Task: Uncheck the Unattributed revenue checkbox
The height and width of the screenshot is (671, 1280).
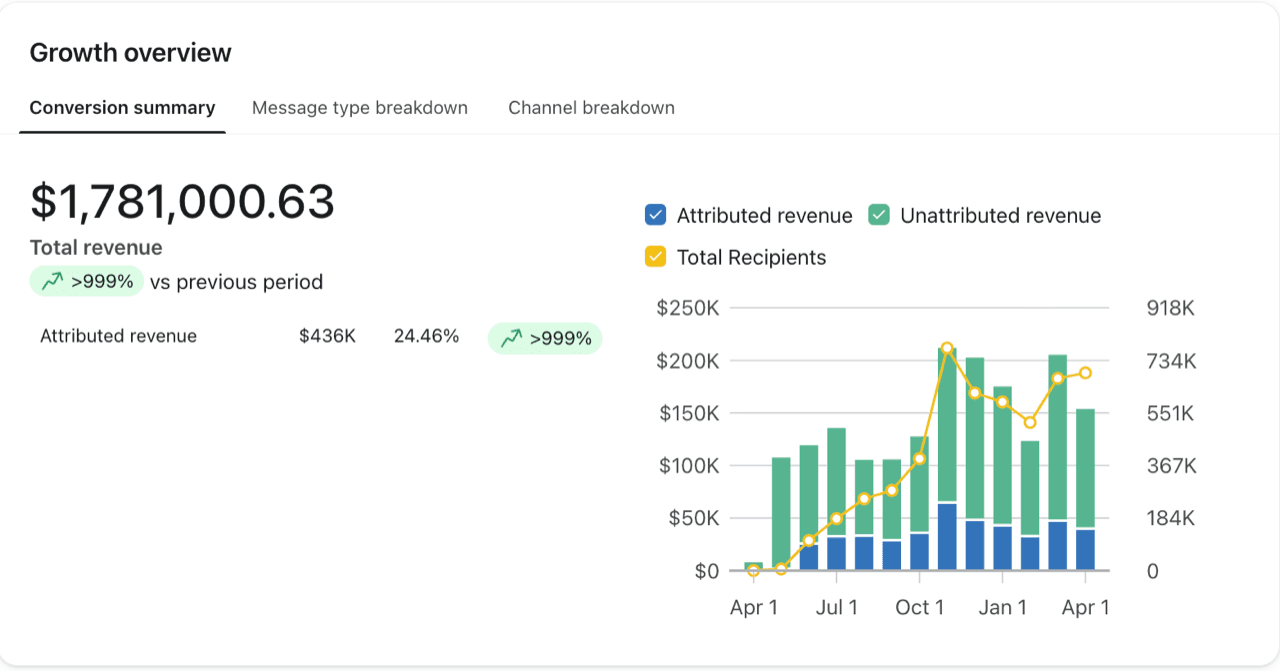Action: click(879, 215)
